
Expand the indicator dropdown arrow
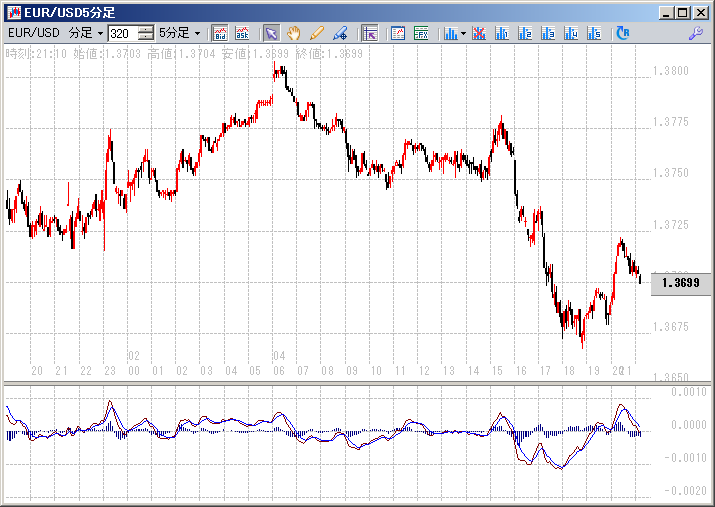(463, 33)
